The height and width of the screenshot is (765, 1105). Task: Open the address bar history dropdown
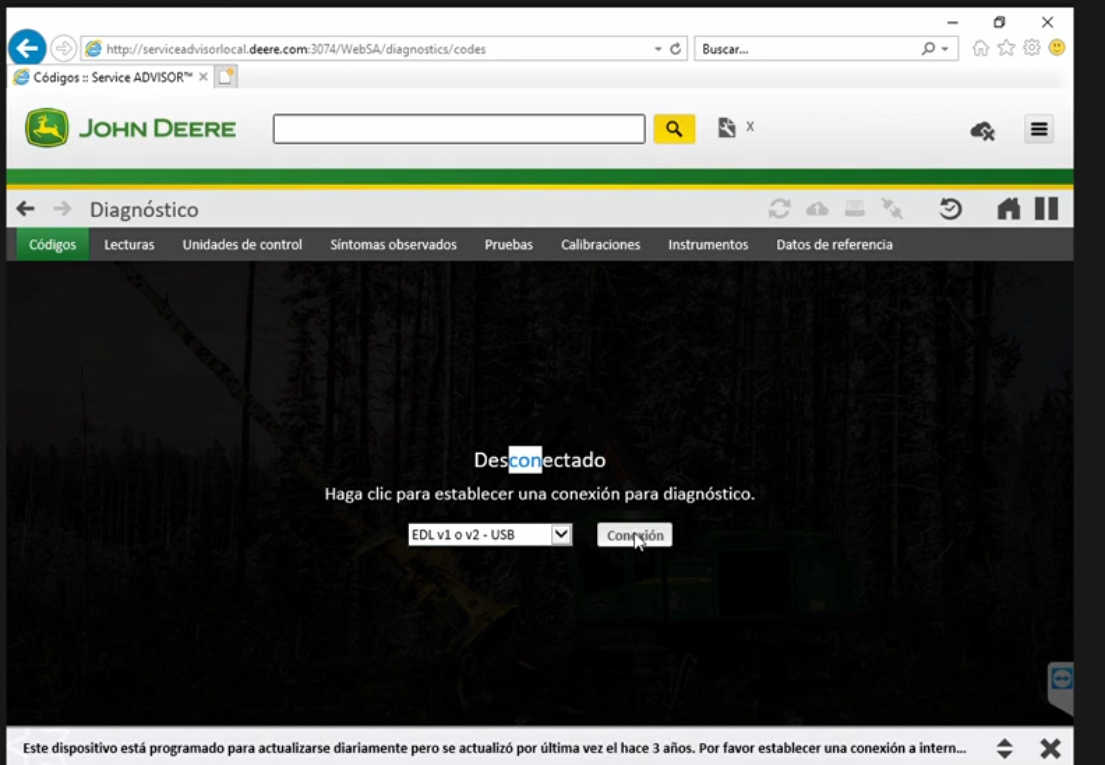pyautogui.click(x=655, y=47)
